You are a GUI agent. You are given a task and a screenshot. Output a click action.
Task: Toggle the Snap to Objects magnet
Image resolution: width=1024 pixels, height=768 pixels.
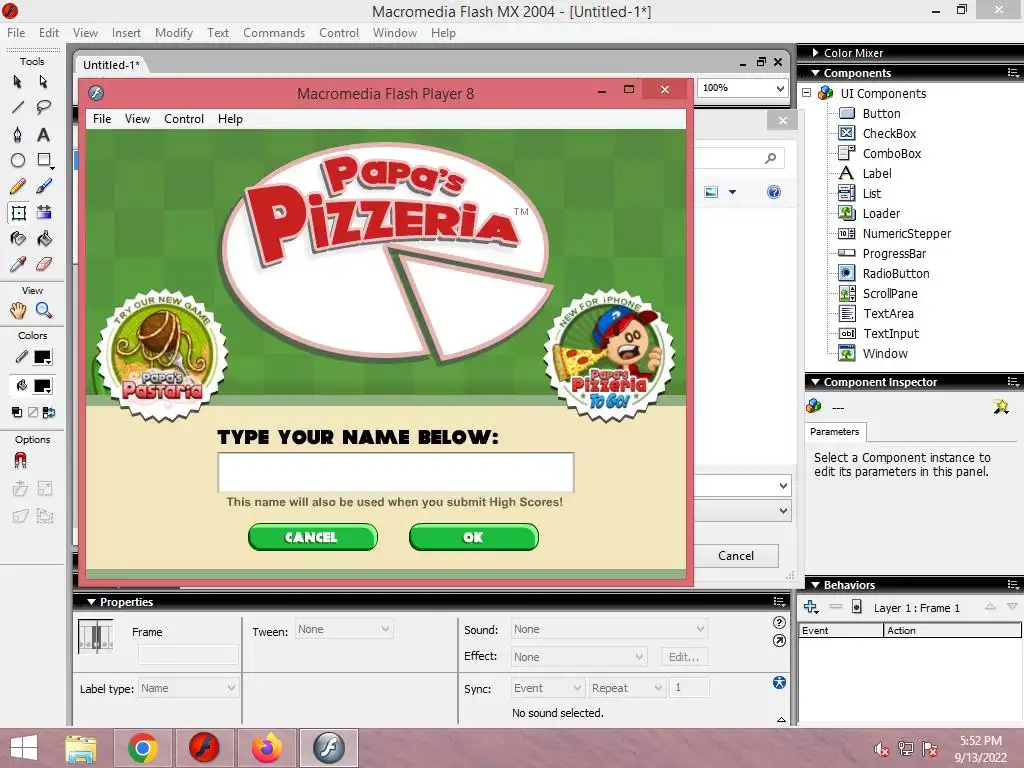pos(20,460)
